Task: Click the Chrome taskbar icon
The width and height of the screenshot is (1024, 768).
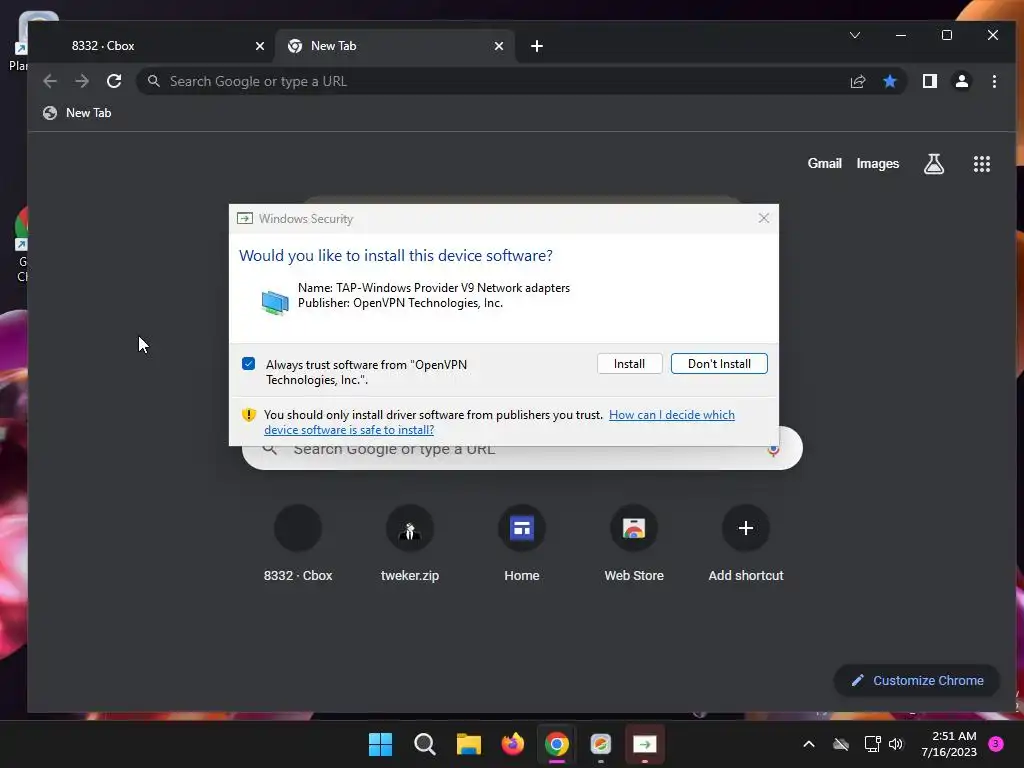Action: coord(556,744)
